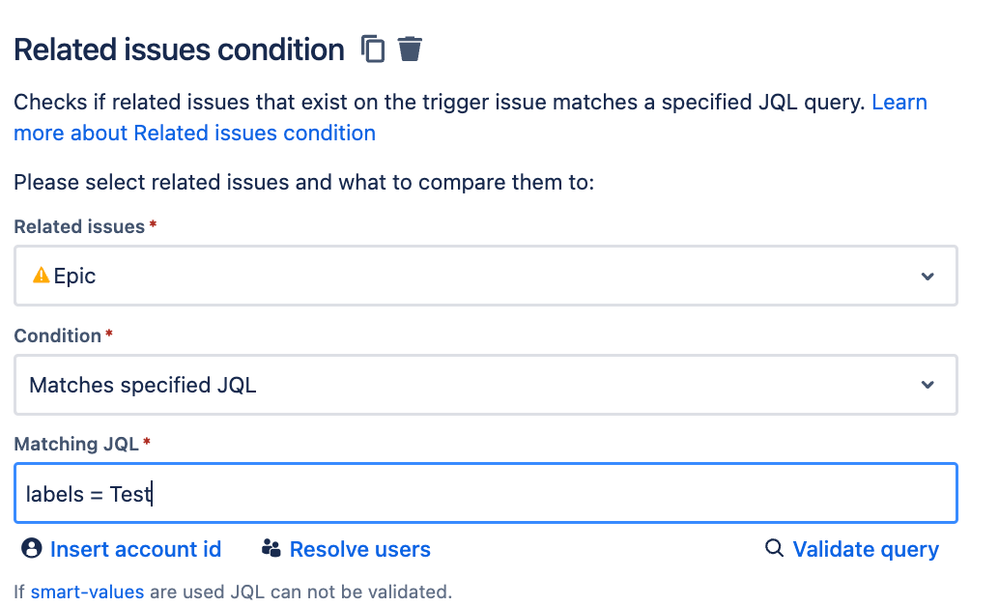Open the smart-values link
Viewport: 999px width, 613px height.
(88, 592)
